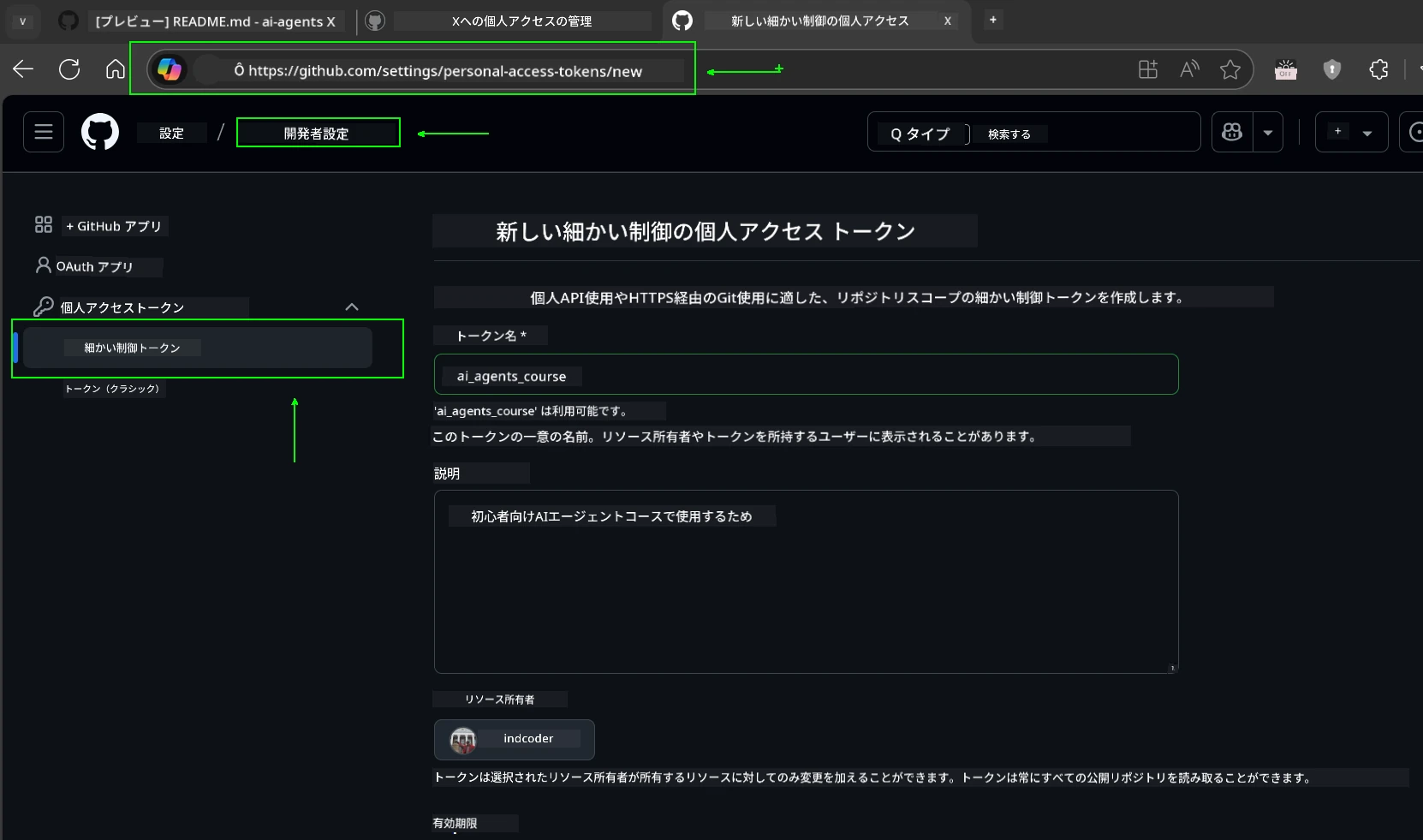Open the GitHub Copilot menu in the header
This screenshot has height=840, width=1423.
(x=1231, y=132)
